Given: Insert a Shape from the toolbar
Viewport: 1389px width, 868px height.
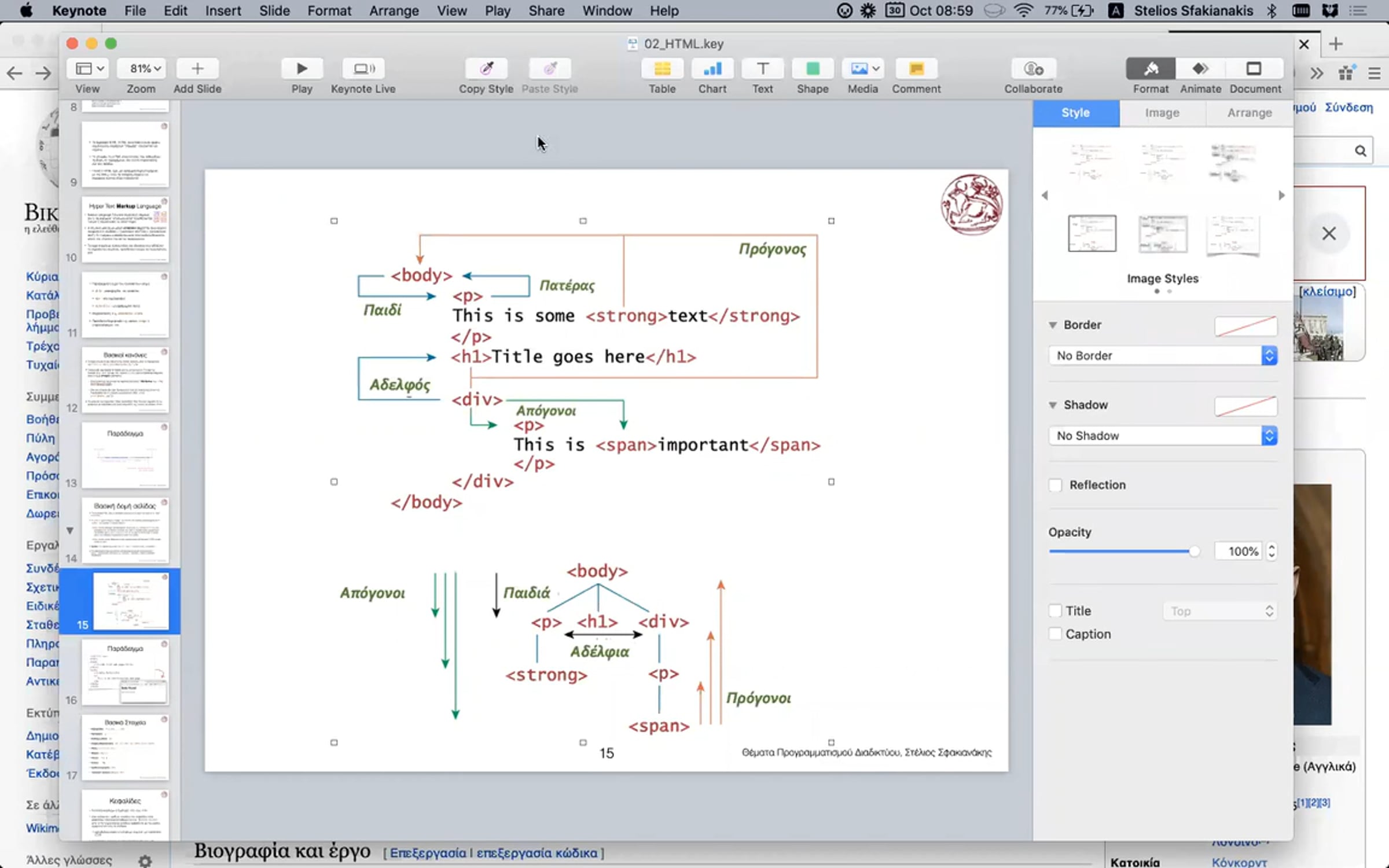Looking at the screenshot, I should [813, 69].
